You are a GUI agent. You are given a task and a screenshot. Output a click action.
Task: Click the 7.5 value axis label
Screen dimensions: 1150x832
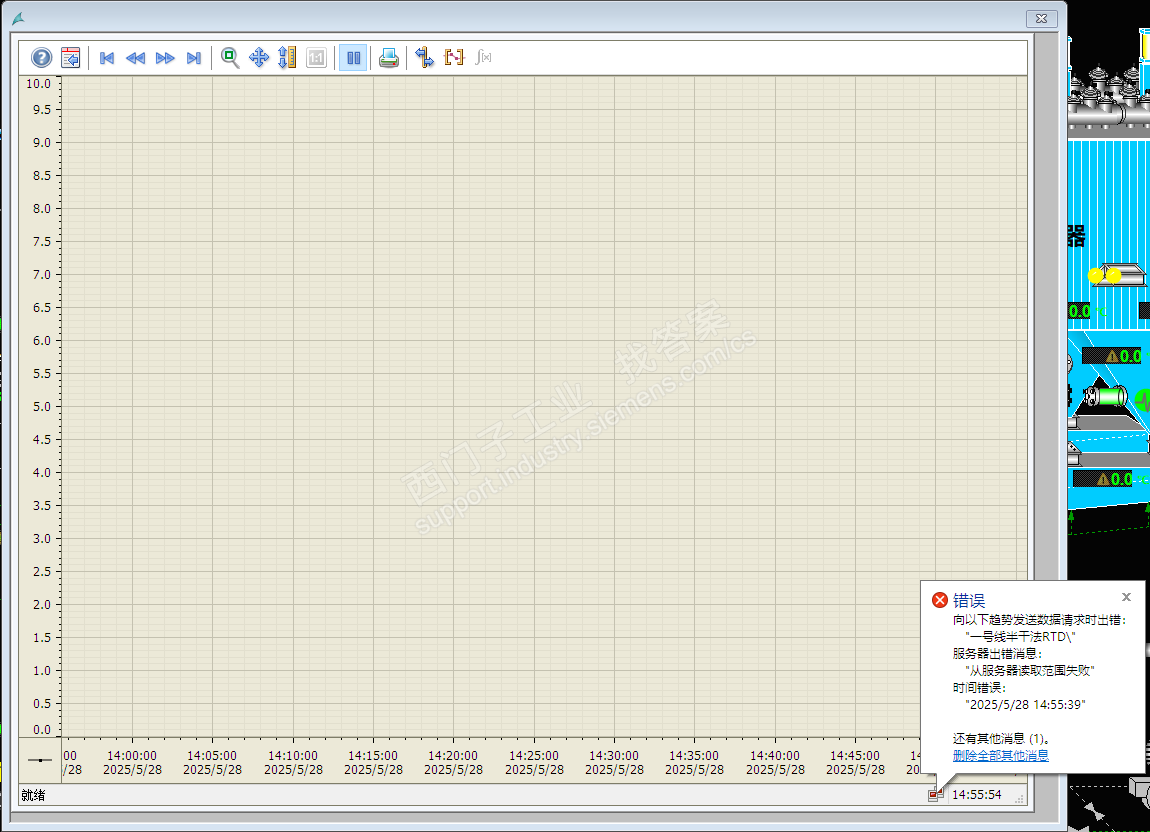(x=42, y=241)
